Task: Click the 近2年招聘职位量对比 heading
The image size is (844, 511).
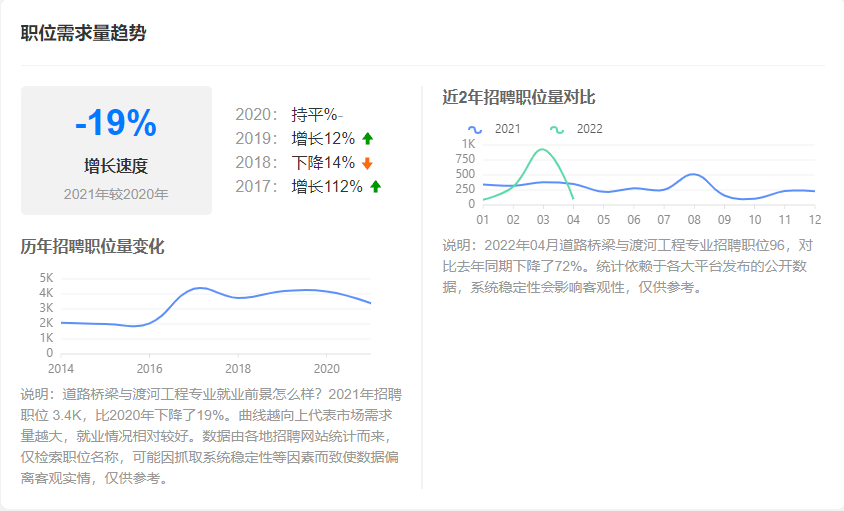Action: [519, 97]
